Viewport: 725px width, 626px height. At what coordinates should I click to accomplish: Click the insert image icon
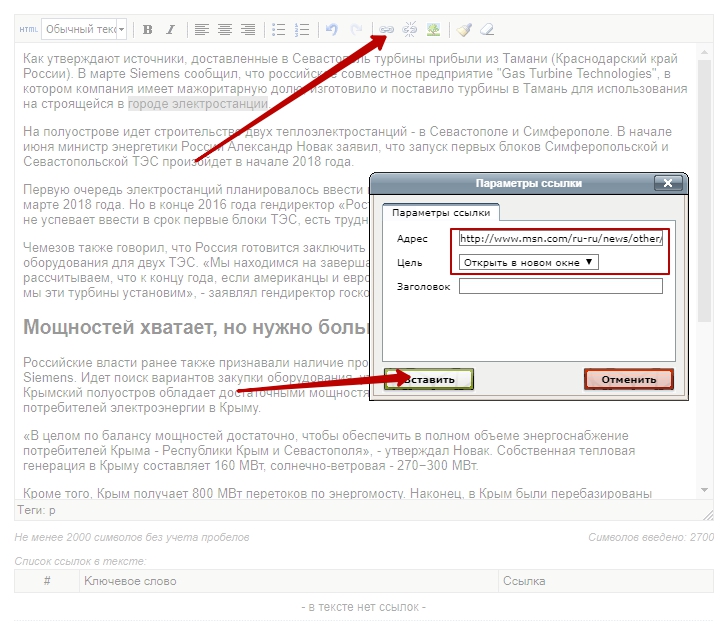tap(433, 30)
